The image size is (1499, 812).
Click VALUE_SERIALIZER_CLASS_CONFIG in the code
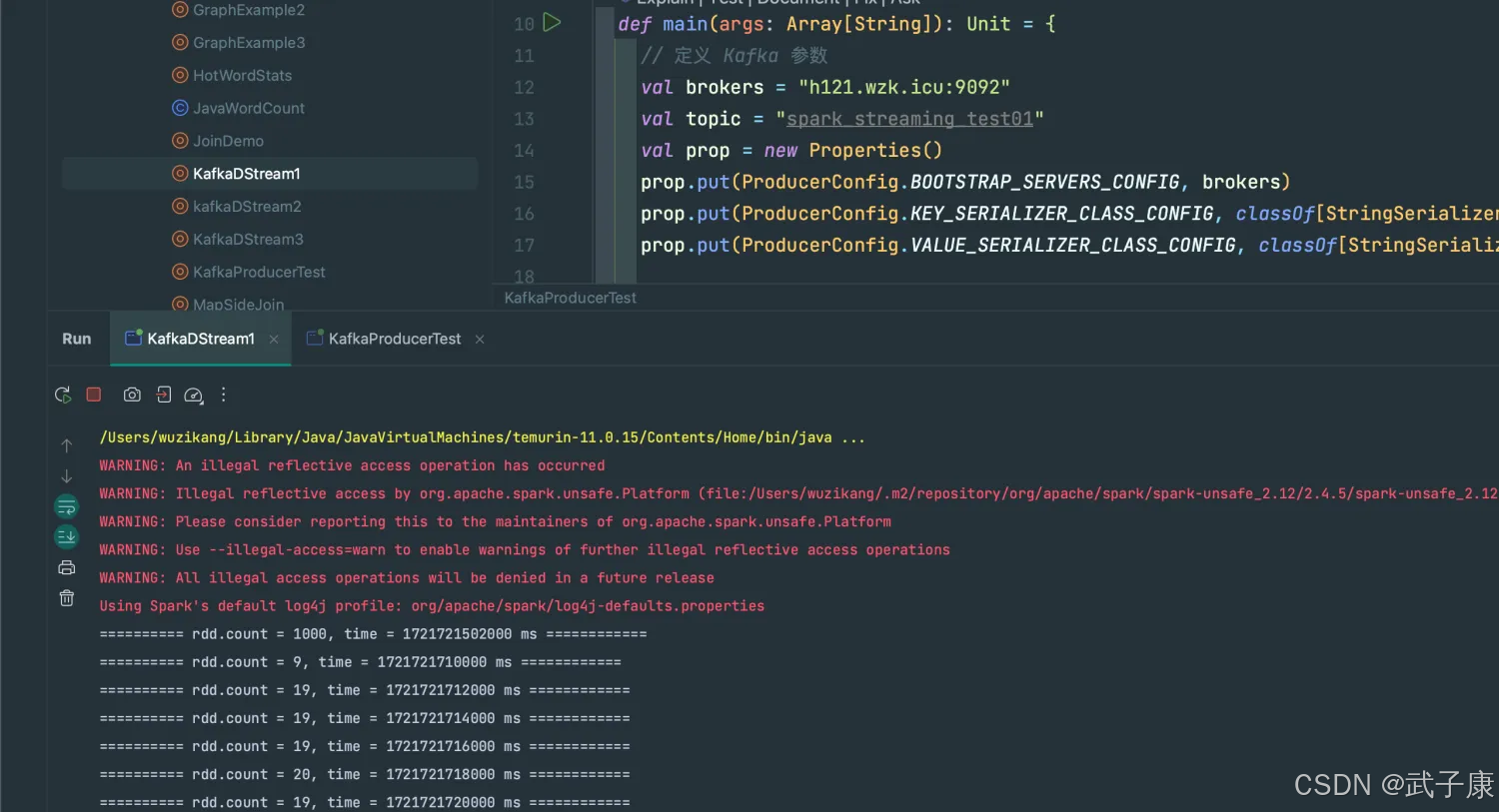(x=1073, y=245)
